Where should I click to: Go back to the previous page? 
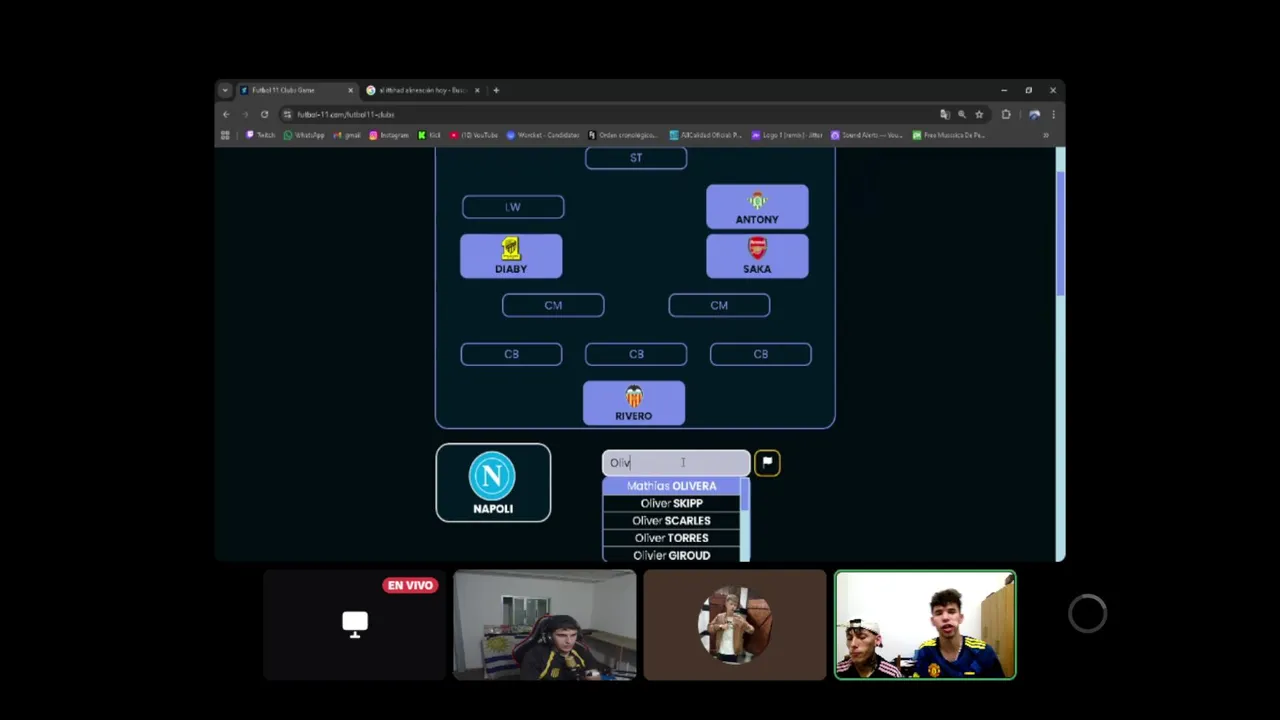pyautogui.click(x=226, y=114)
